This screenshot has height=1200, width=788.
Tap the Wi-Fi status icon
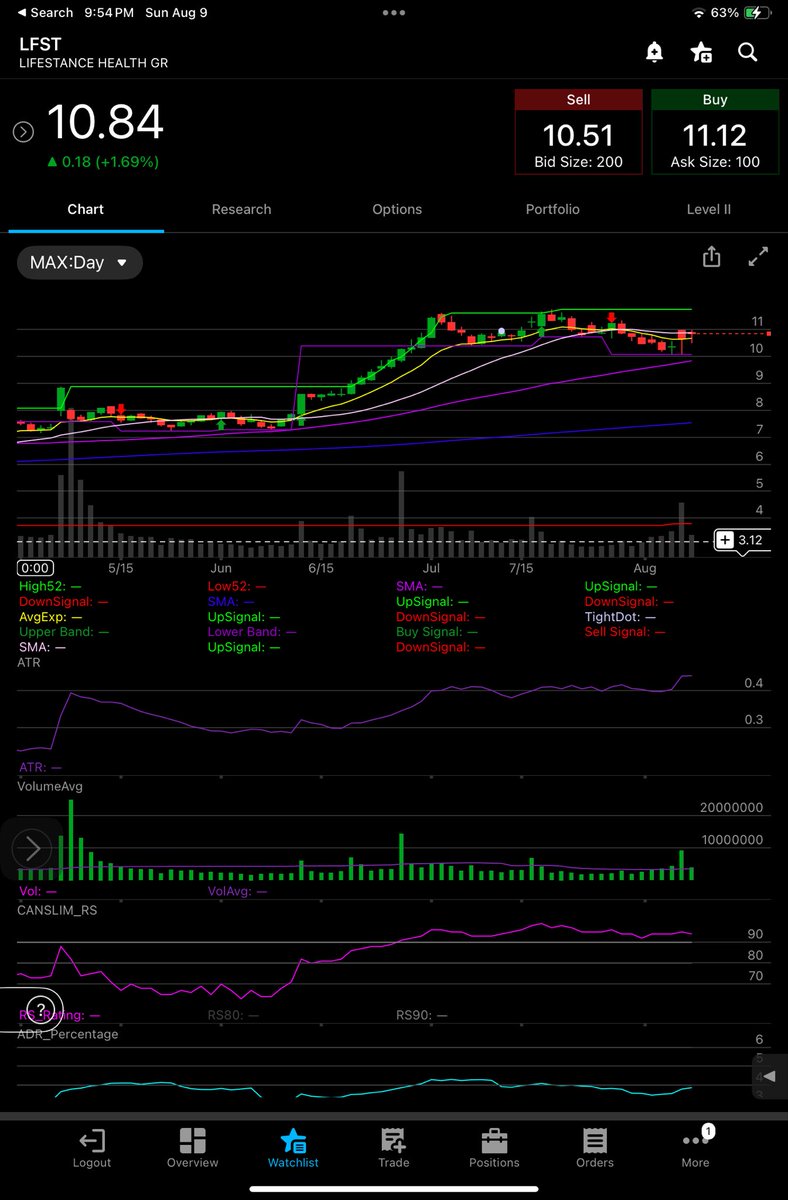[698, 12]
